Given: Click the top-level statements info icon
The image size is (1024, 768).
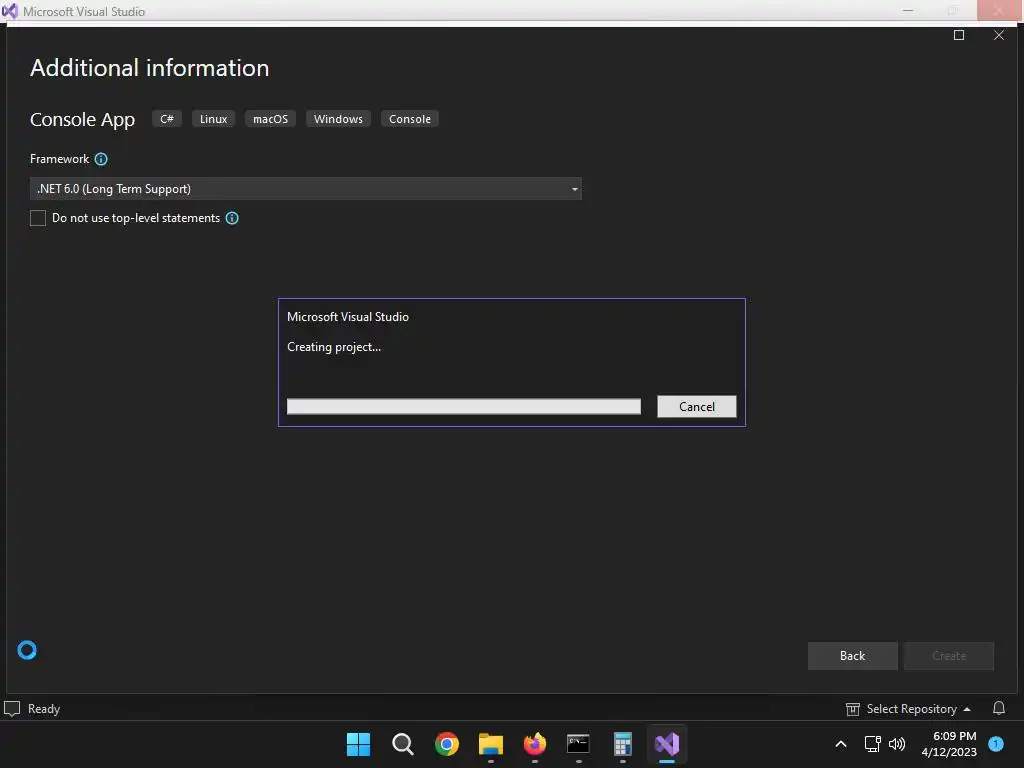Looking at the screenshot, I should pyautogui.click(x=232, y=218).
